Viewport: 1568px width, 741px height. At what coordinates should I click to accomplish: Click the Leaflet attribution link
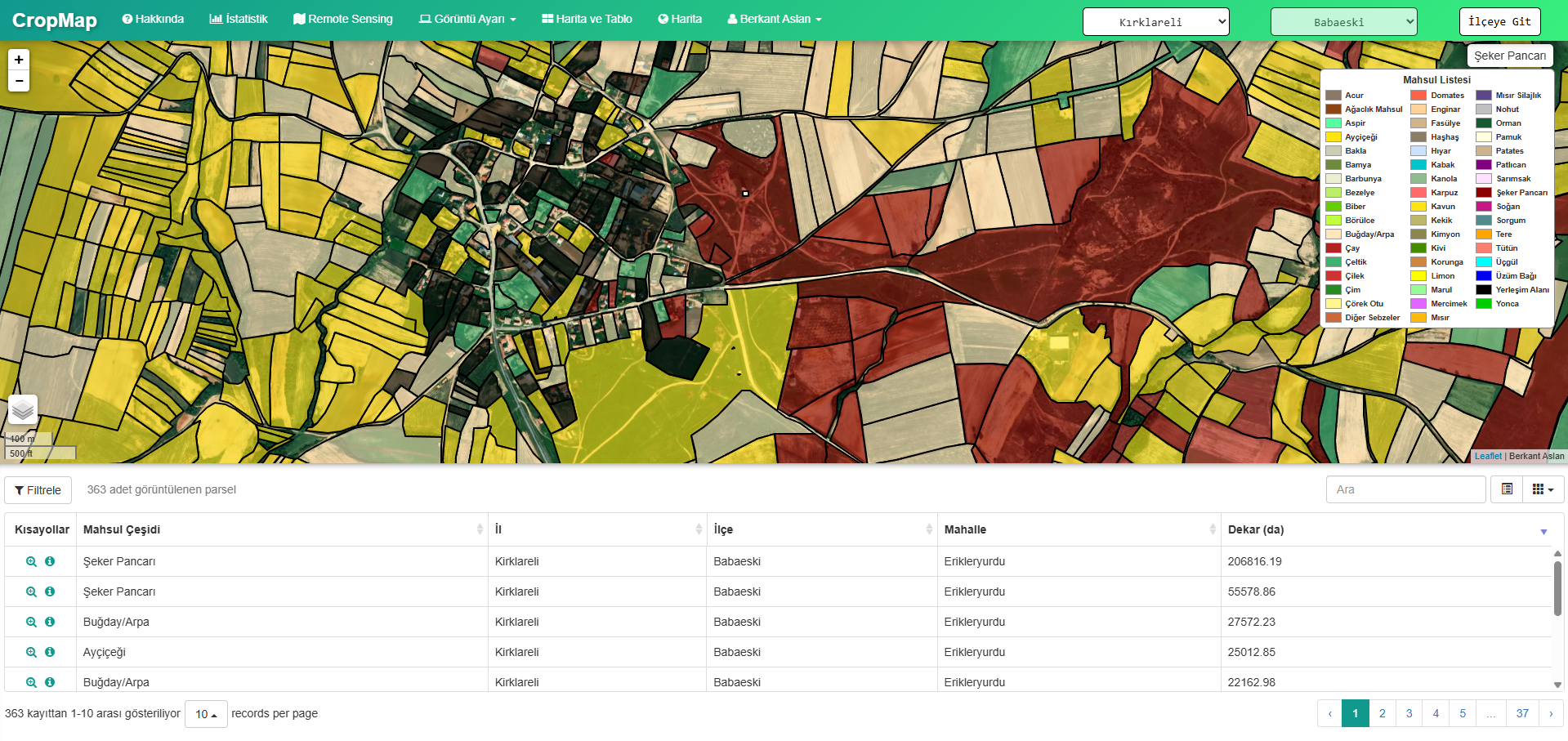click(x=1487, y=456)
